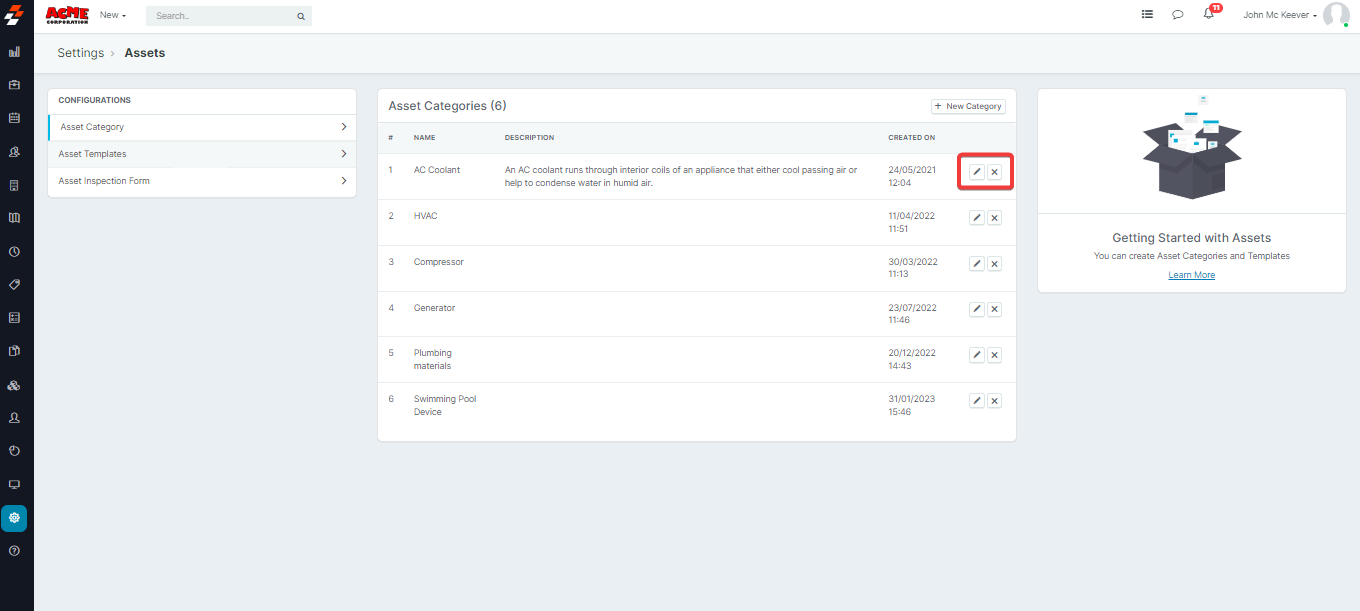Follow the Learn More link
The height and width of the screenshot is (611, 1360).
(x=1191, y=275)
